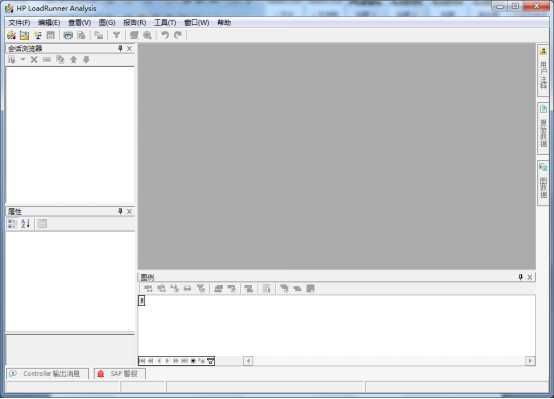Click the last icon in legend toolbar
The image size is (554, 399).
click(x=311, y=288)
